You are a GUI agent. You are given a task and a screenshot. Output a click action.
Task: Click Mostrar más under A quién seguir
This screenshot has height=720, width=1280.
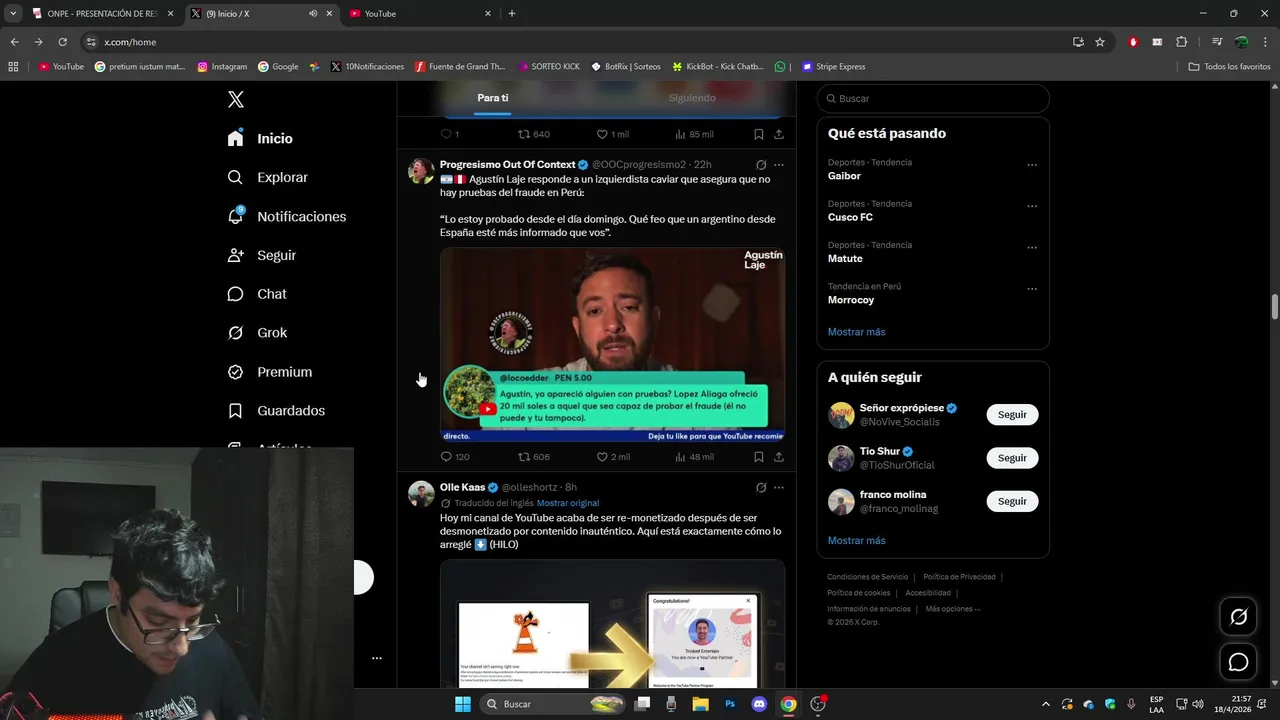pos(856,541)
